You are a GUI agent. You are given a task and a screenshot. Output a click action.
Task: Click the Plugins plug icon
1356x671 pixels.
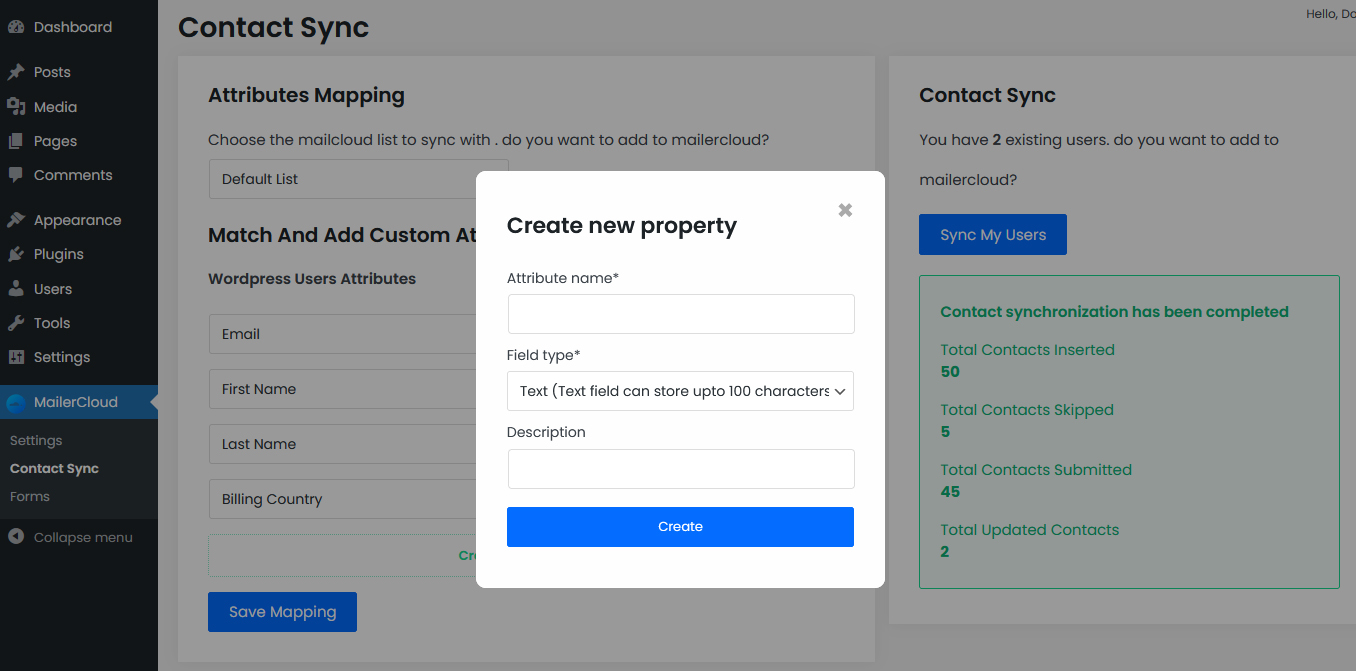click(x=16, y=254)
